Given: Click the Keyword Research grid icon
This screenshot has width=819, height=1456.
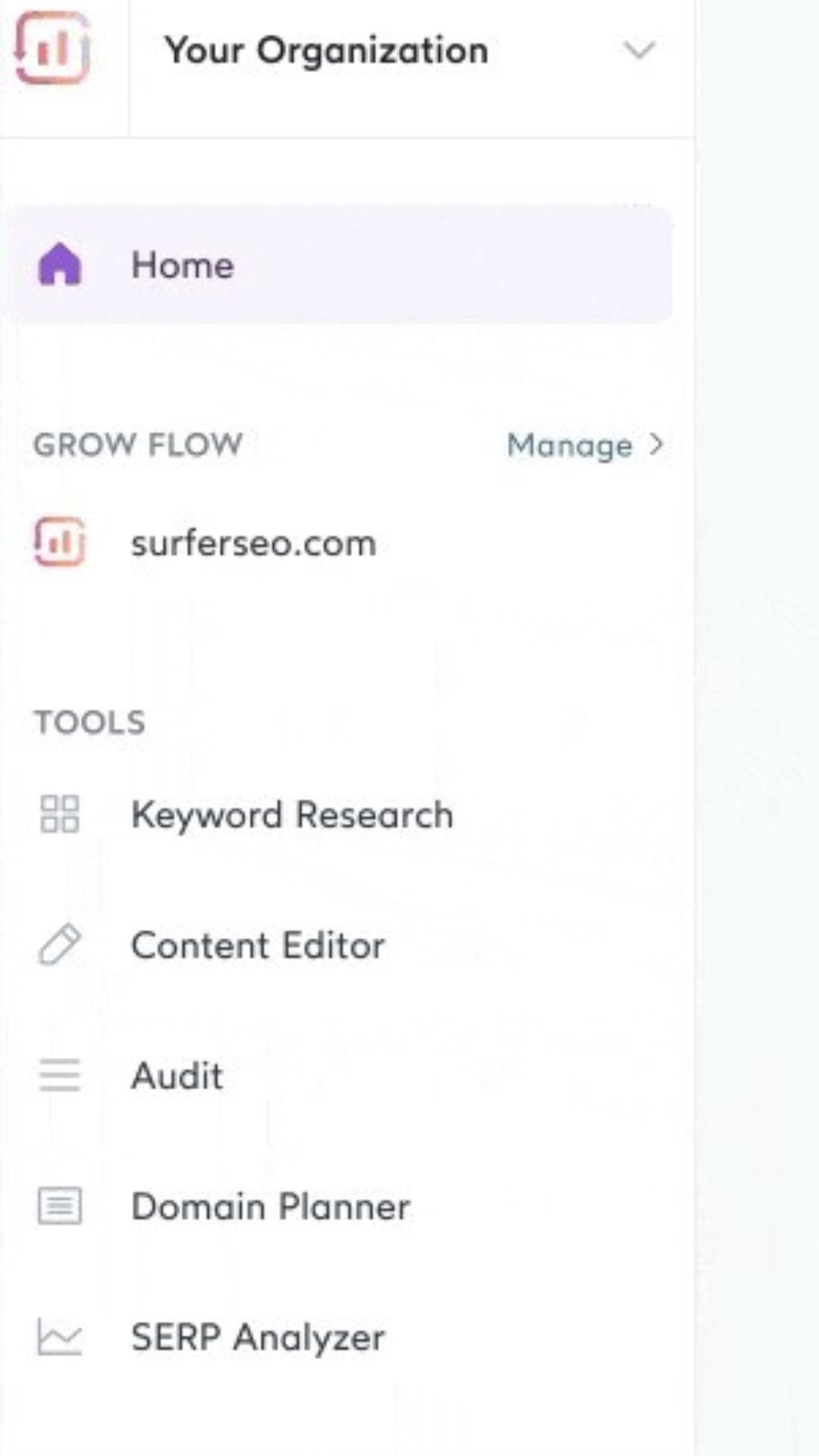Looking at the screenshot, I should [59, 814].
